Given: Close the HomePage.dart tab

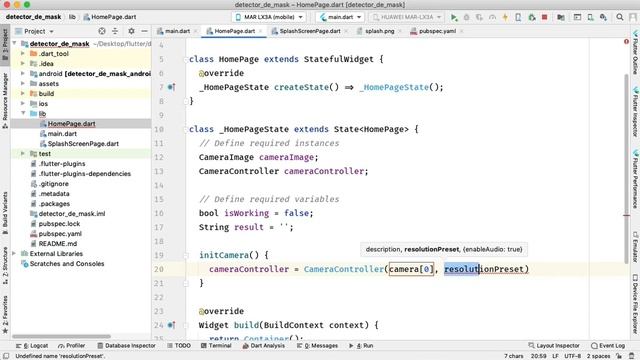Looking at the screenshot, I should (x=260, y=31).
